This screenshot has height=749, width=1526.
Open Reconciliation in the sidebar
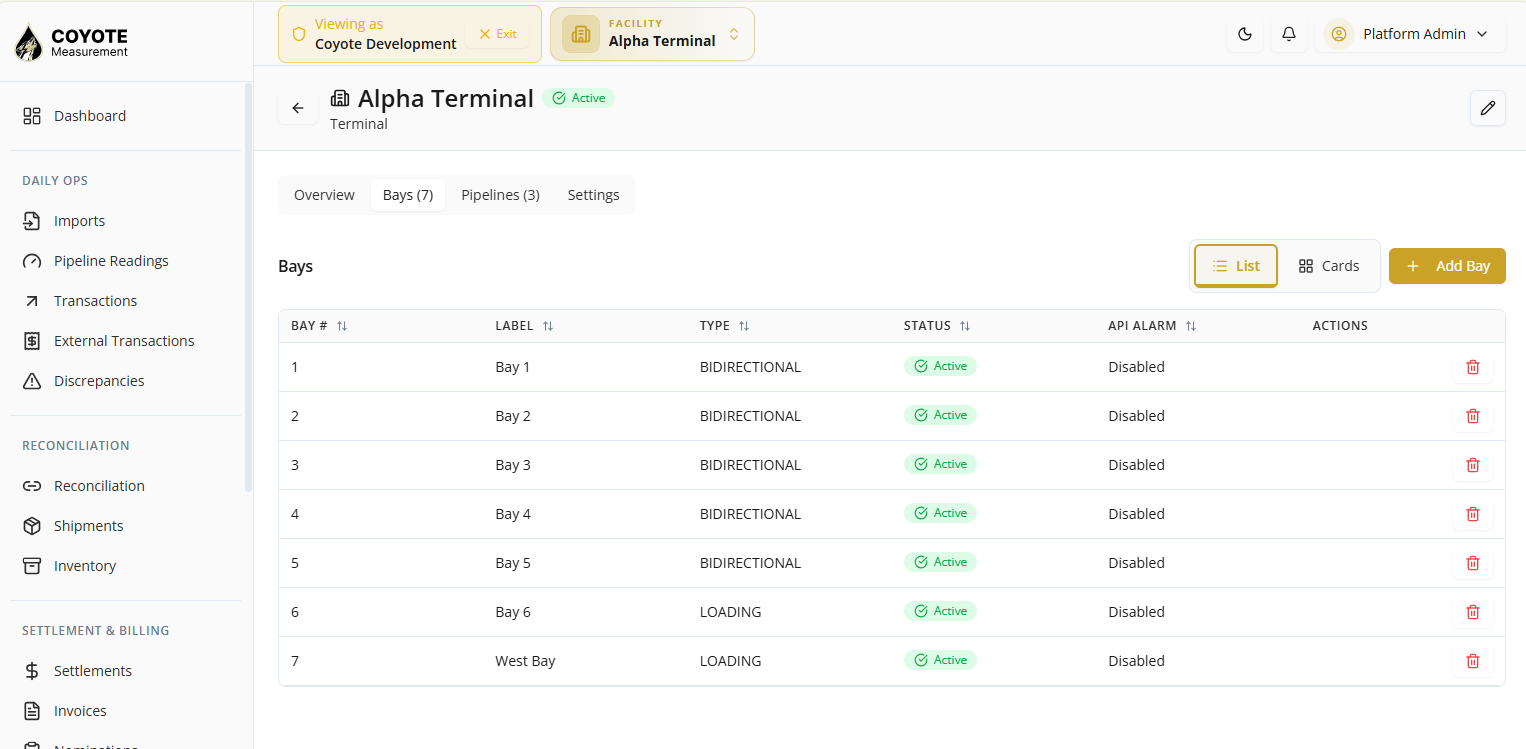125,486
